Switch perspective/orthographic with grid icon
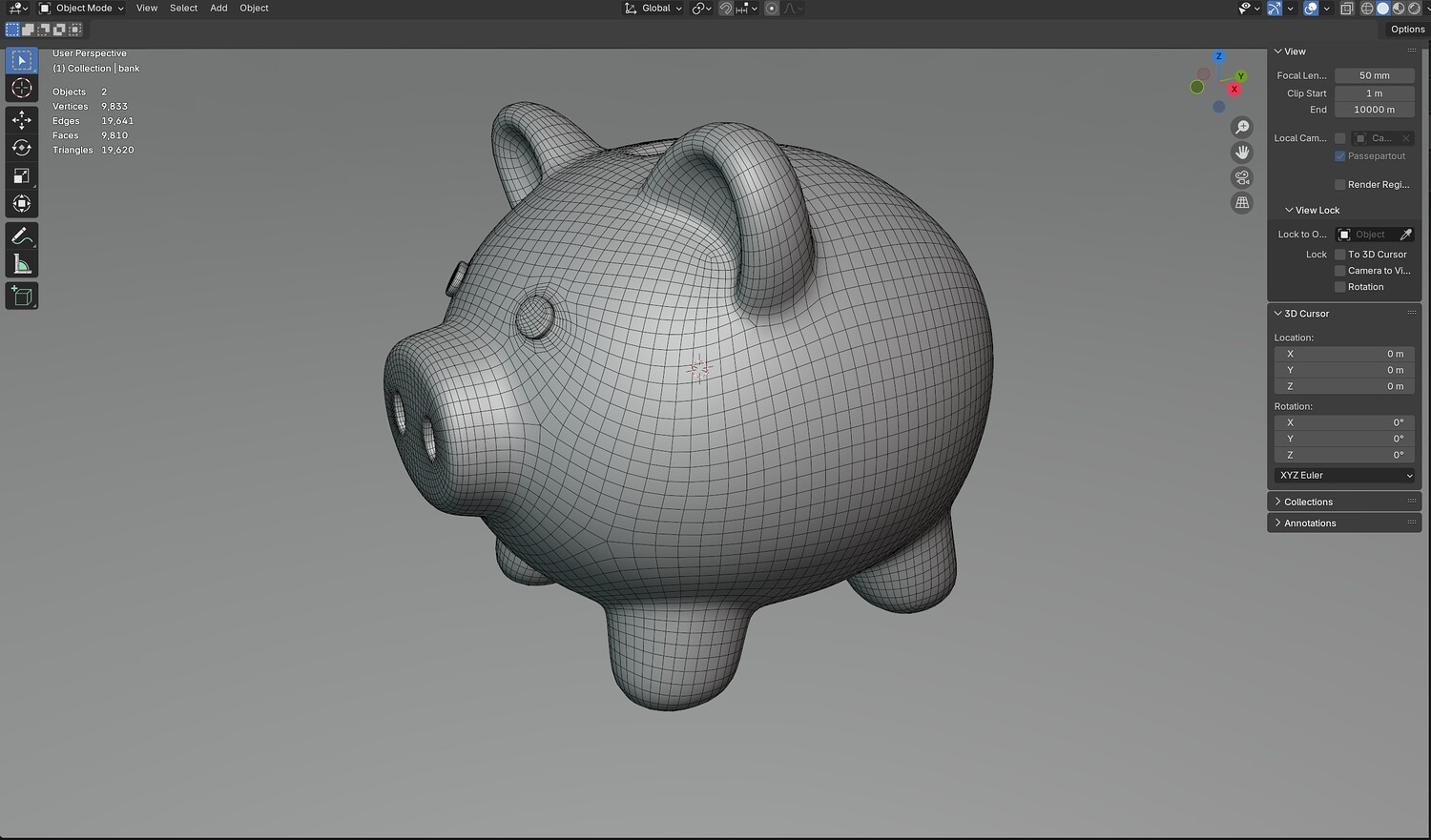The height and width of the screenshot is (840, 1431). tap(1242, 202)
